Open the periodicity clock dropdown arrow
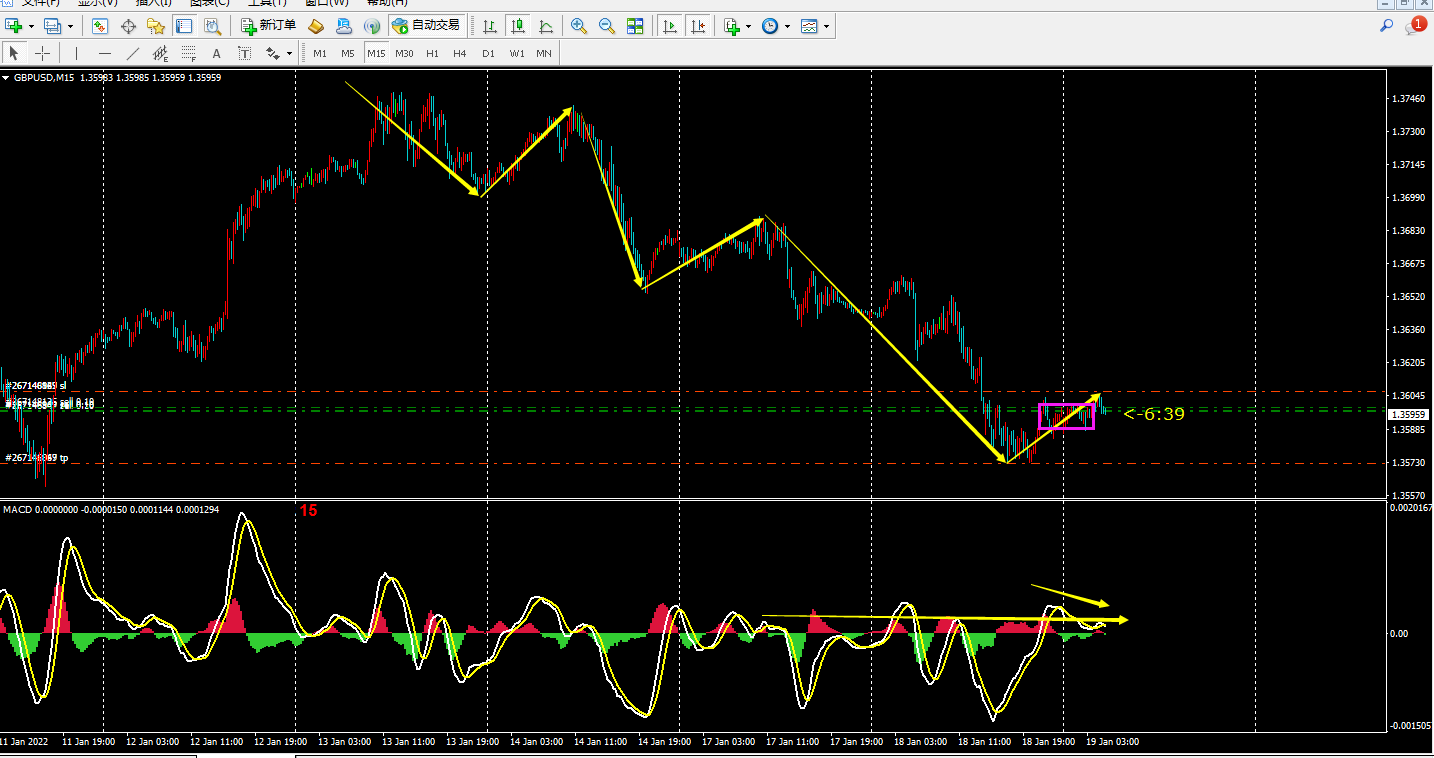 [787, 27]
